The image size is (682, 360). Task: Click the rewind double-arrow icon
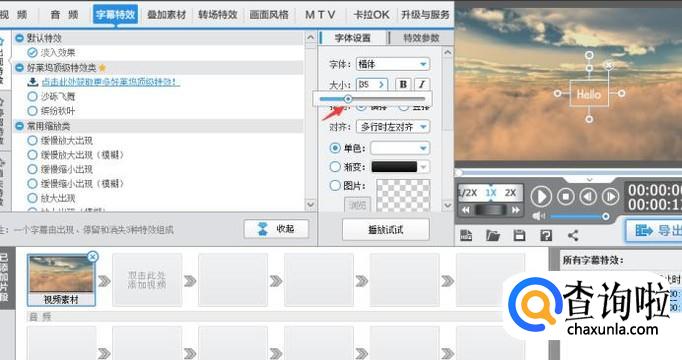466,210
